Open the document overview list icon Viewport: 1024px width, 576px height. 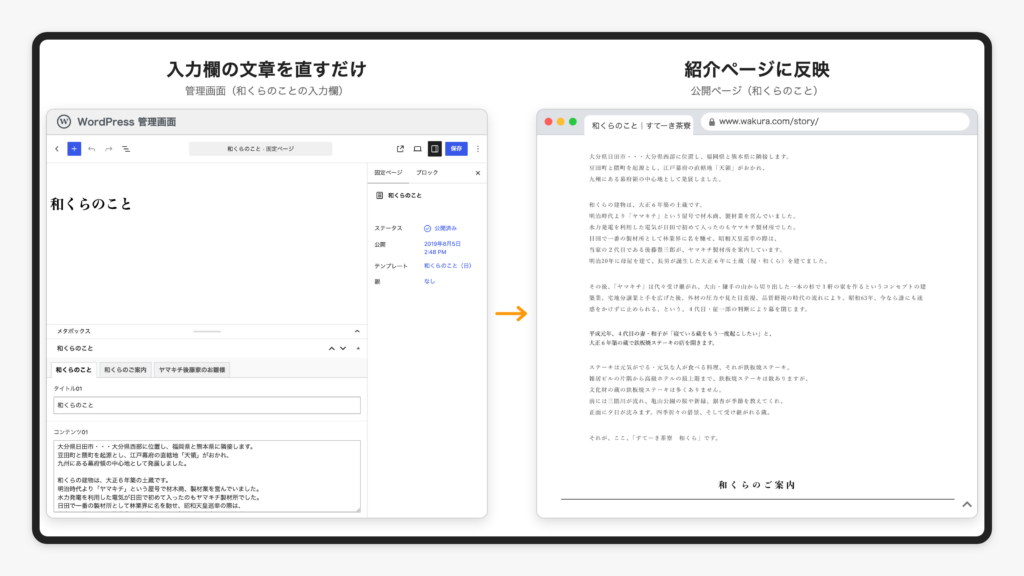coord(126,149)
